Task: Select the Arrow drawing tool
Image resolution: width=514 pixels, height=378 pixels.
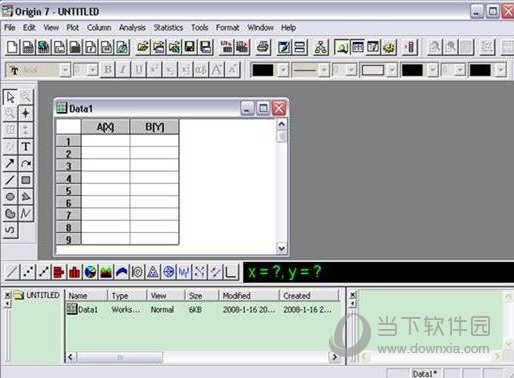Action: pyautogui.click(x=10, y=163)
